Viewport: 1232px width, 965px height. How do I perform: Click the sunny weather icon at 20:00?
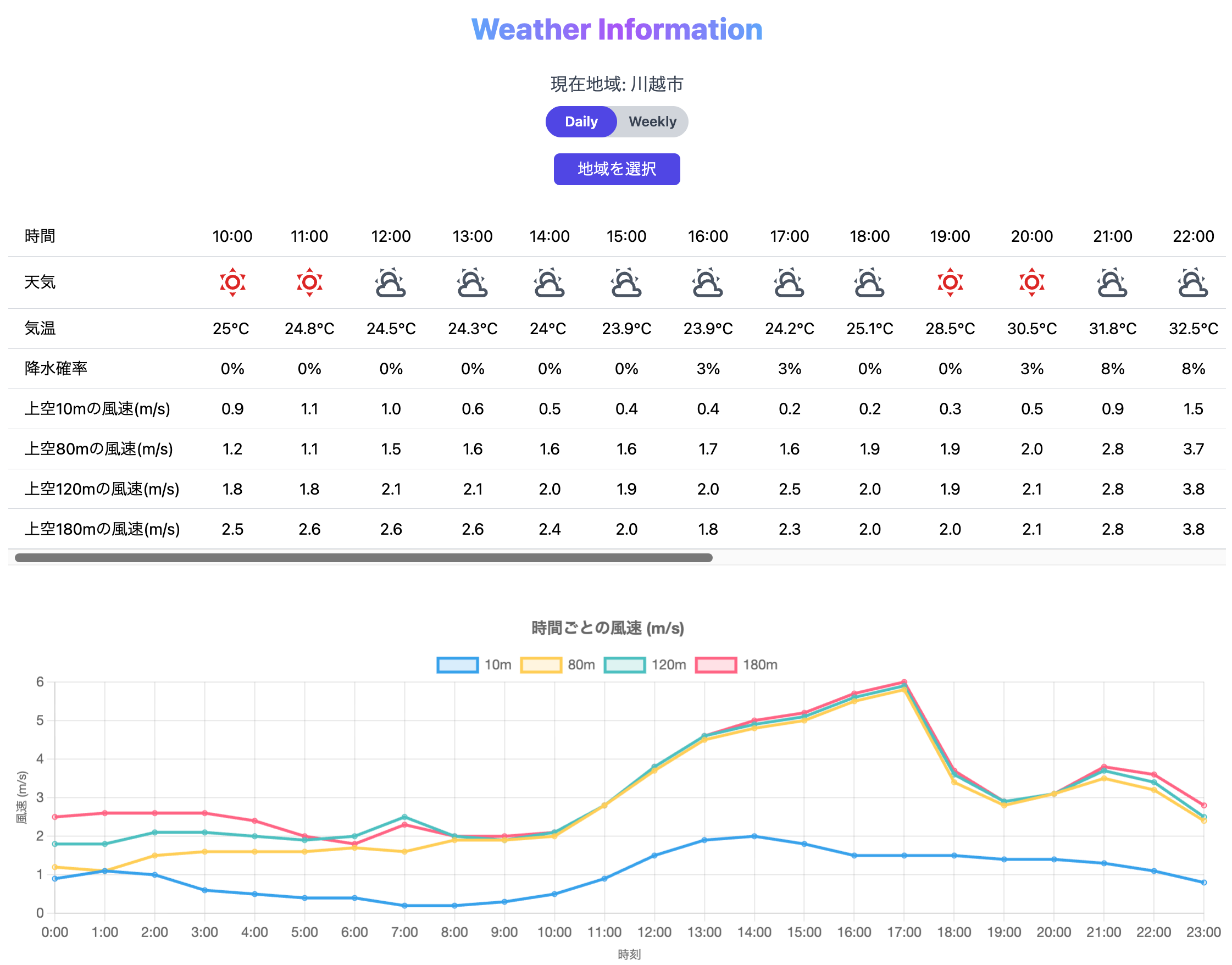1031,282
